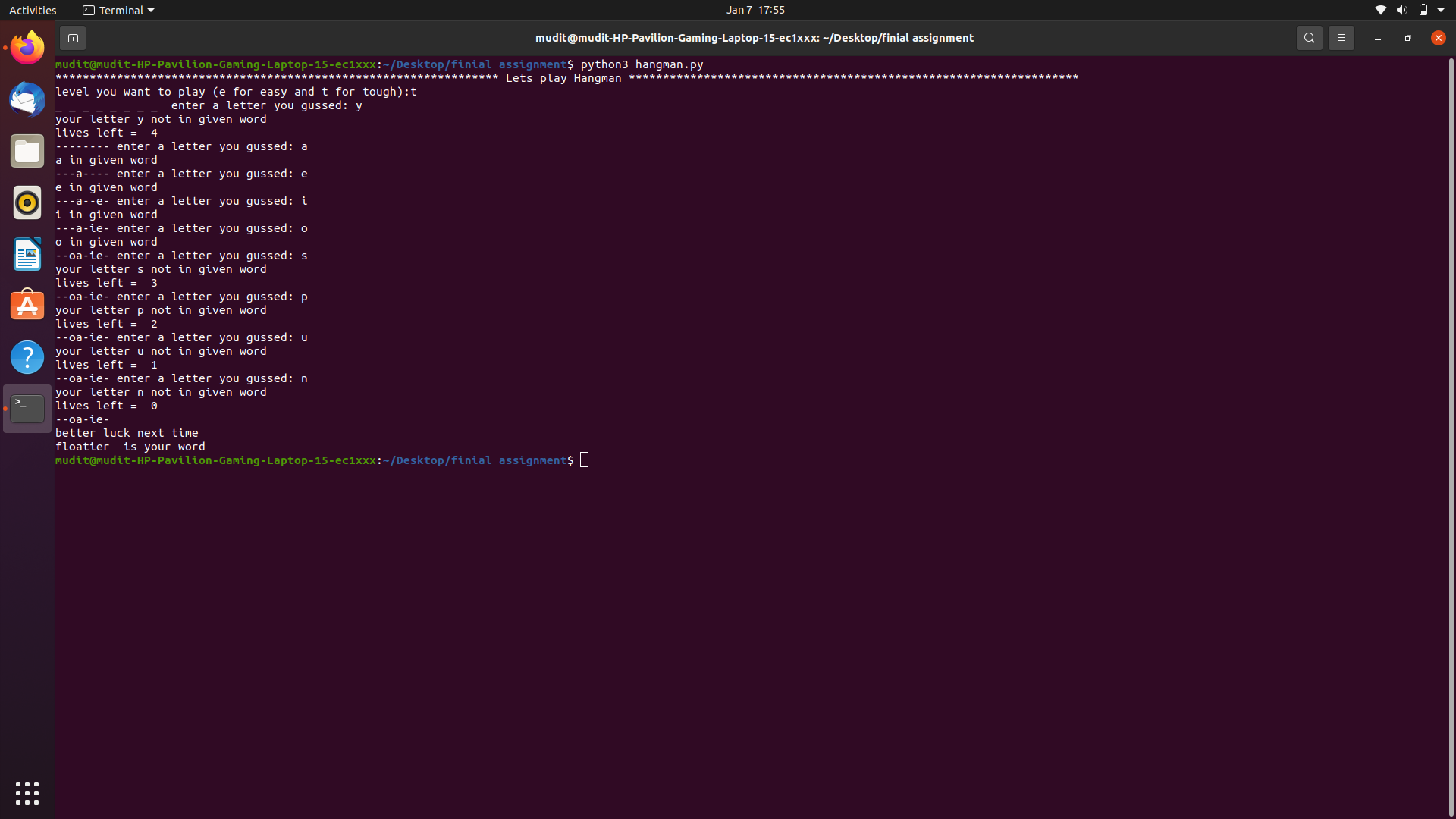
Task: Click the terminal command prompt cursor
Action: 584,460
